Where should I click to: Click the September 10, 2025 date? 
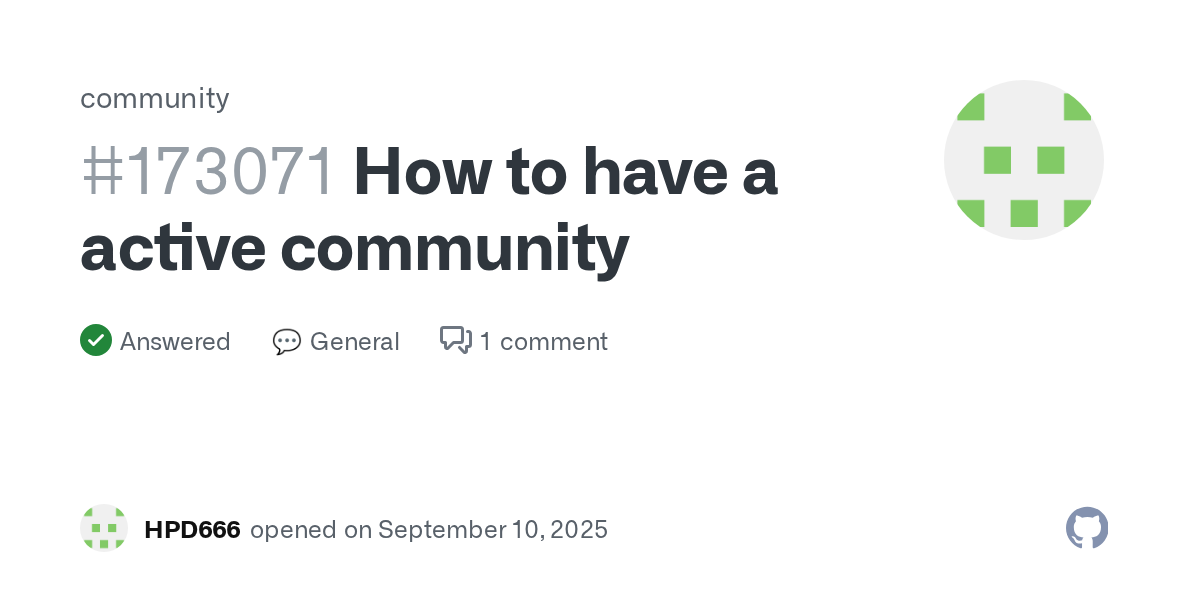point(493,530)
